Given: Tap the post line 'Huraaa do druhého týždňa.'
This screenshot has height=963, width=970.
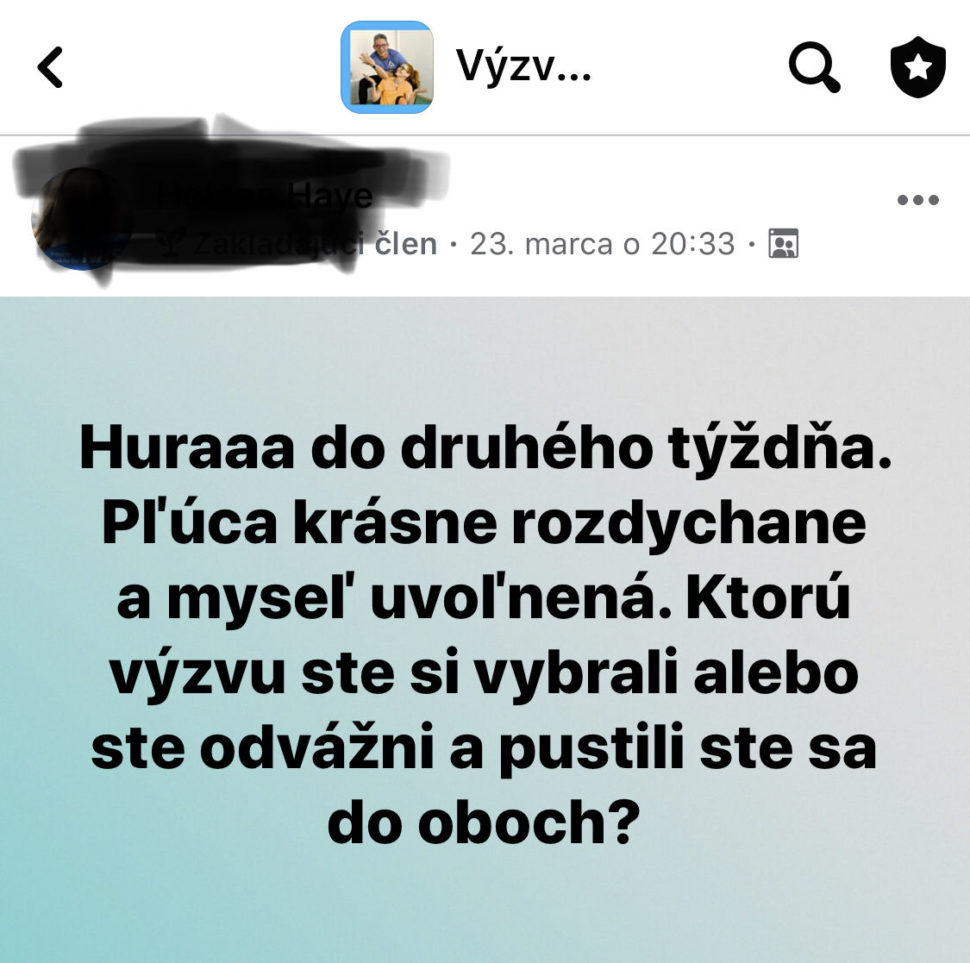Looking at the screenshot, I should coord(485,448).
